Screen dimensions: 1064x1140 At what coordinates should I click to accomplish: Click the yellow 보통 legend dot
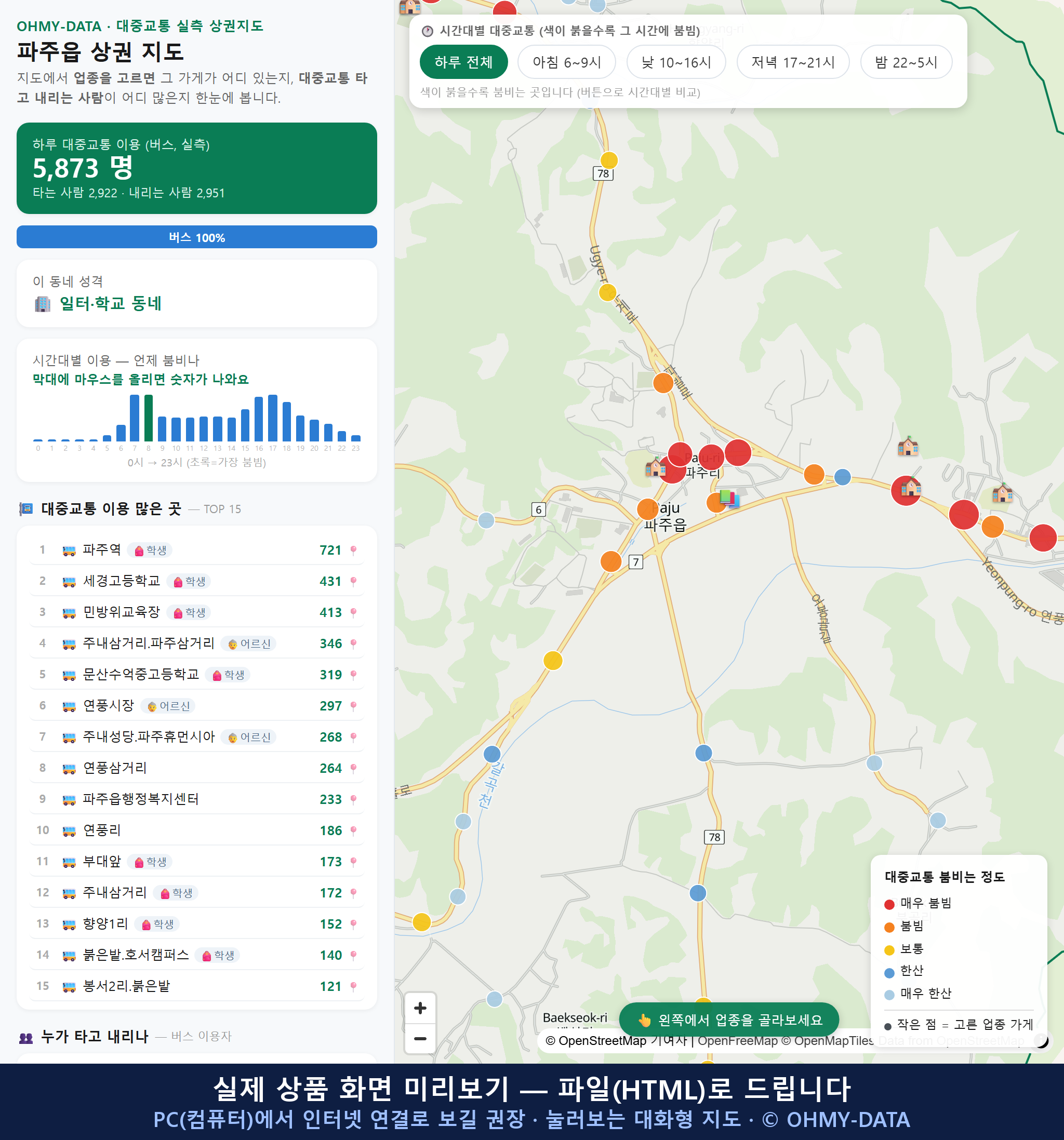889,950
